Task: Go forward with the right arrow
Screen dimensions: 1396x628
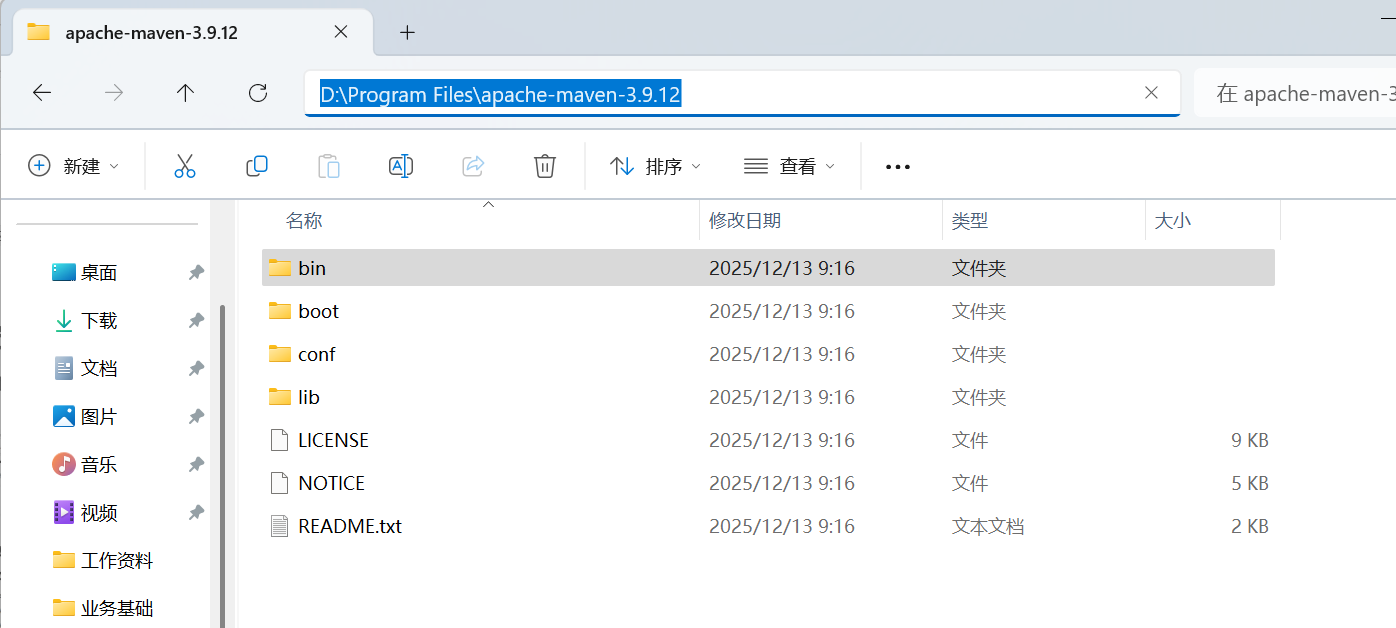Action: coord(114,93)
